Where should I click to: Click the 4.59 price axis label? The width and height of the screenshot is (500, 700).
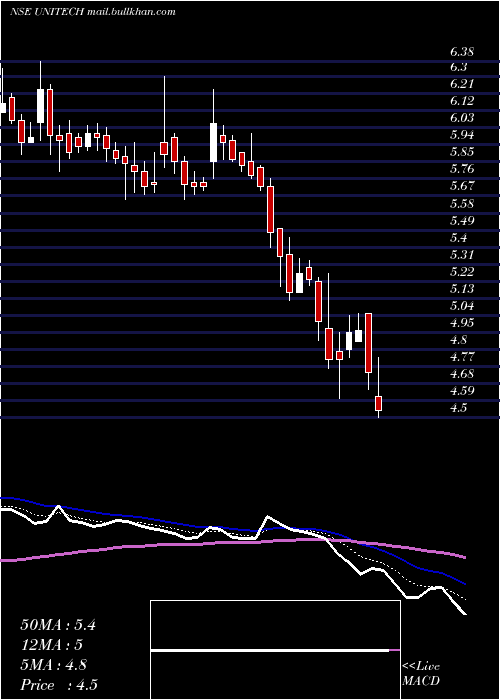(x=462, y=391)
